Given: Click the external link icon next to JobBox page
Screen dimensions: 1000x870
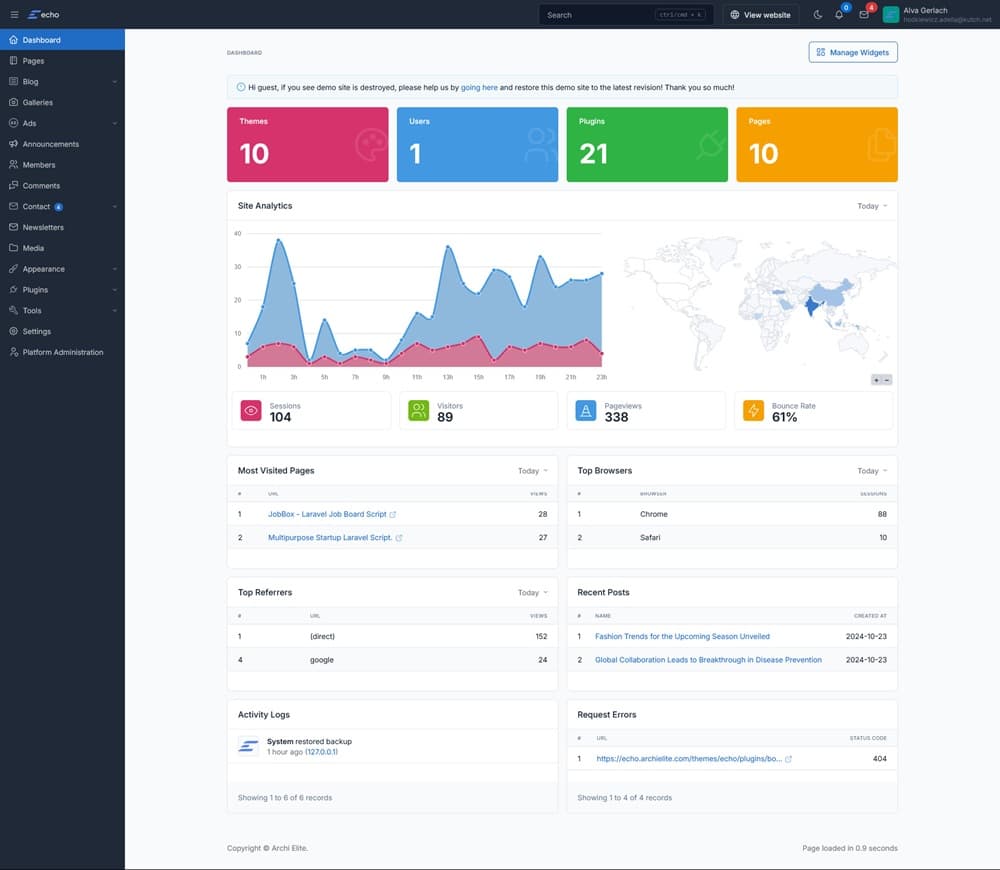Looking at the screenshot, I should pos(393,514).
